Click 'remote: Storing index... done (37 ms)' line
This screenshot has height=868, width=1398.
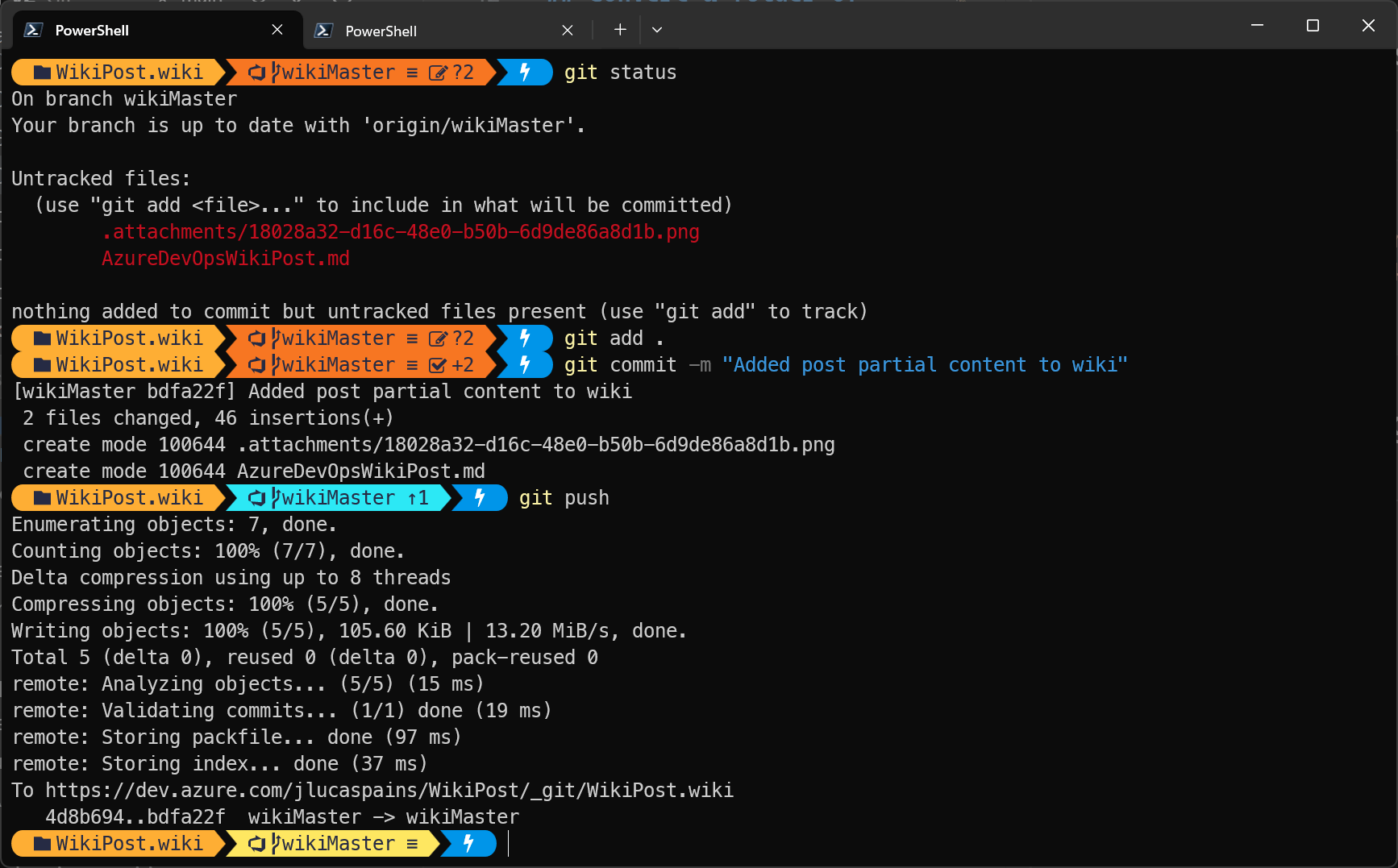[x=220, y=764]
